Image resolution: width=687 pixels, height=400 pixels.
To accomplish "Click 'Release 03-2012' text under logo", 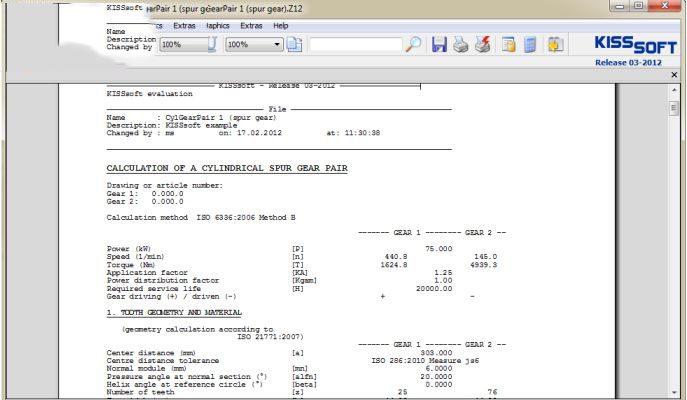I will pyautogui.click(x=628, y=63).
